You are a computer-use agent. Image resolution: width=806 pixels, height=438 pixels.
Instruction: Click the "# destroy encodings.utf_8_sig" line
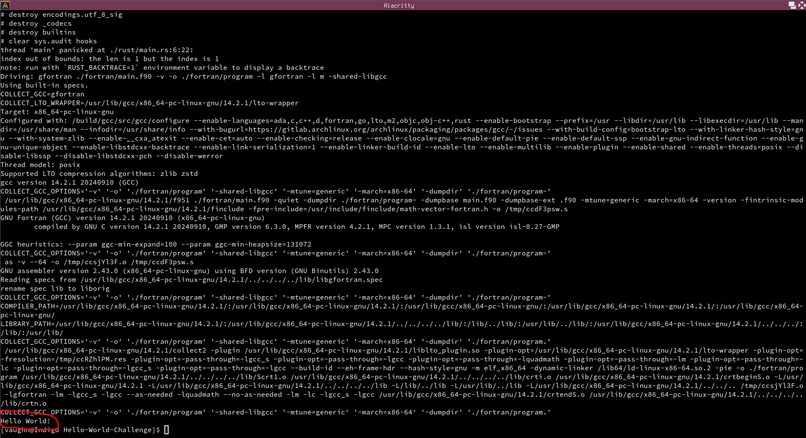62,14
